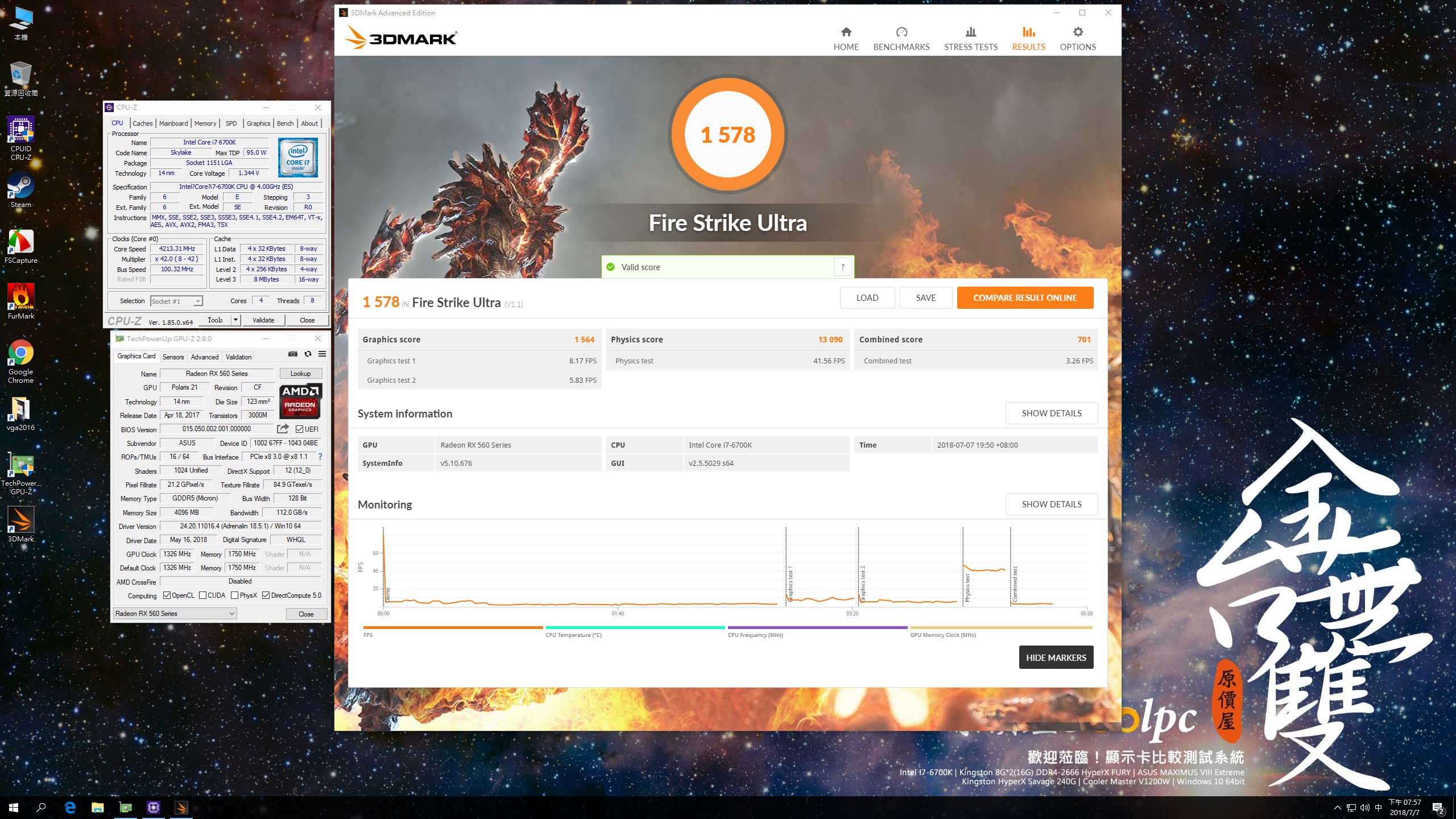Launch Steam from desktop
The height and width of the screenshot is (819, 1456).
coord(21,191)
